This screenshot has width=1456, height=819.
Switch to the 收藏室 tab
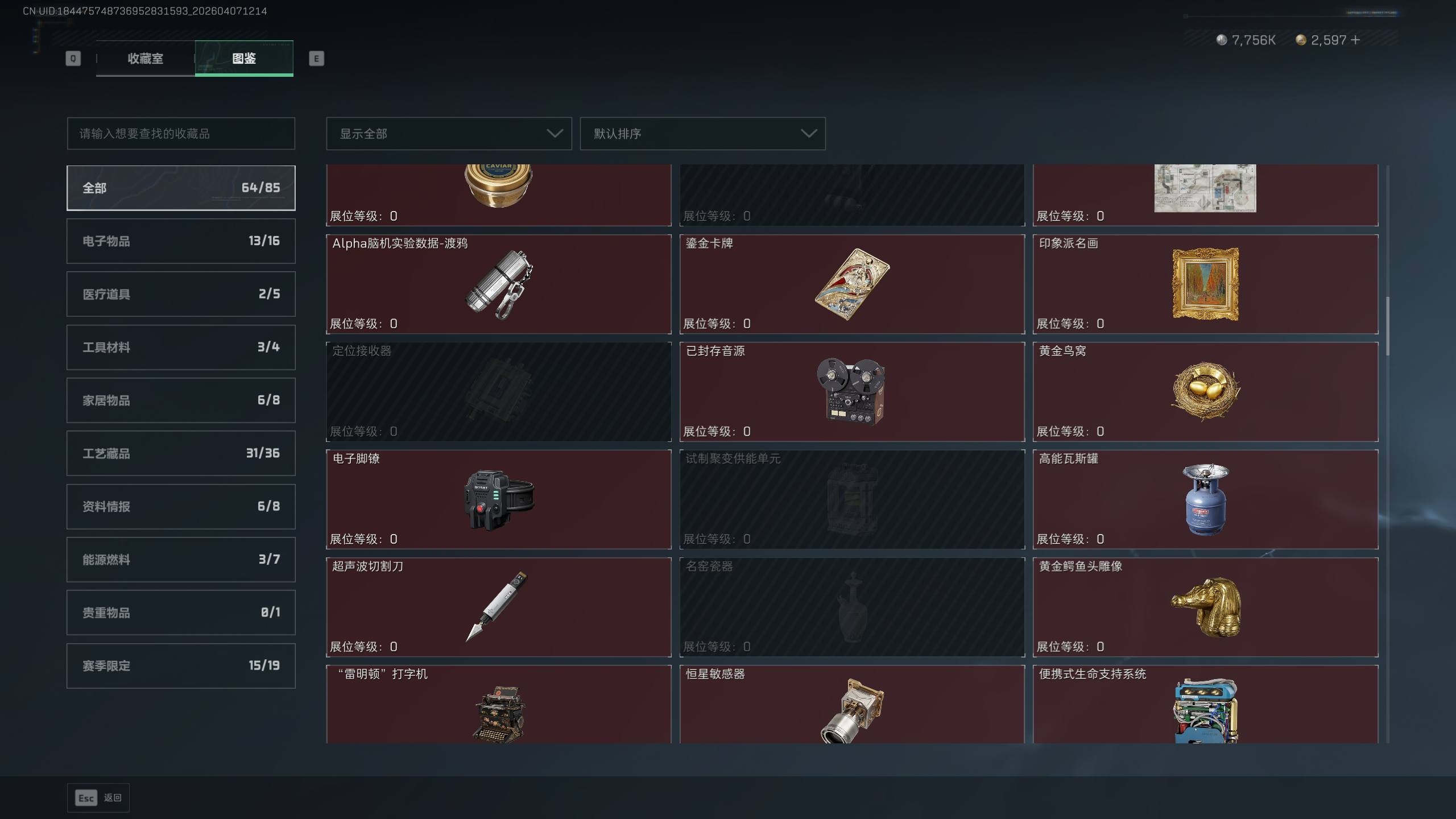(146, 59)
